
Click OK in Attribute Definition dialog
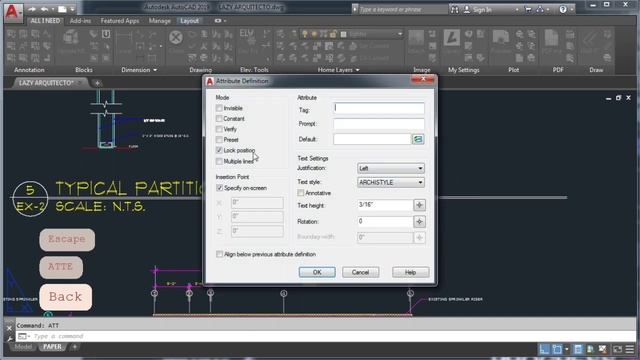pos(317,272)
